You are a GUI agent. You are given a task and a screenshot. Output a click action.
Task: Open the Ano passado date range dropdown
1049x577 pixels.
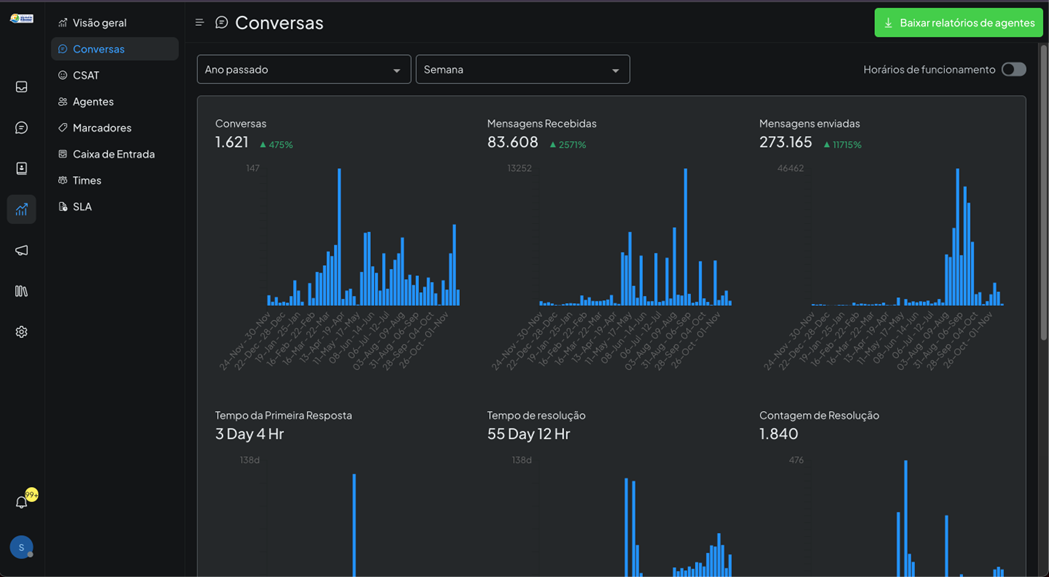point(303,70)
